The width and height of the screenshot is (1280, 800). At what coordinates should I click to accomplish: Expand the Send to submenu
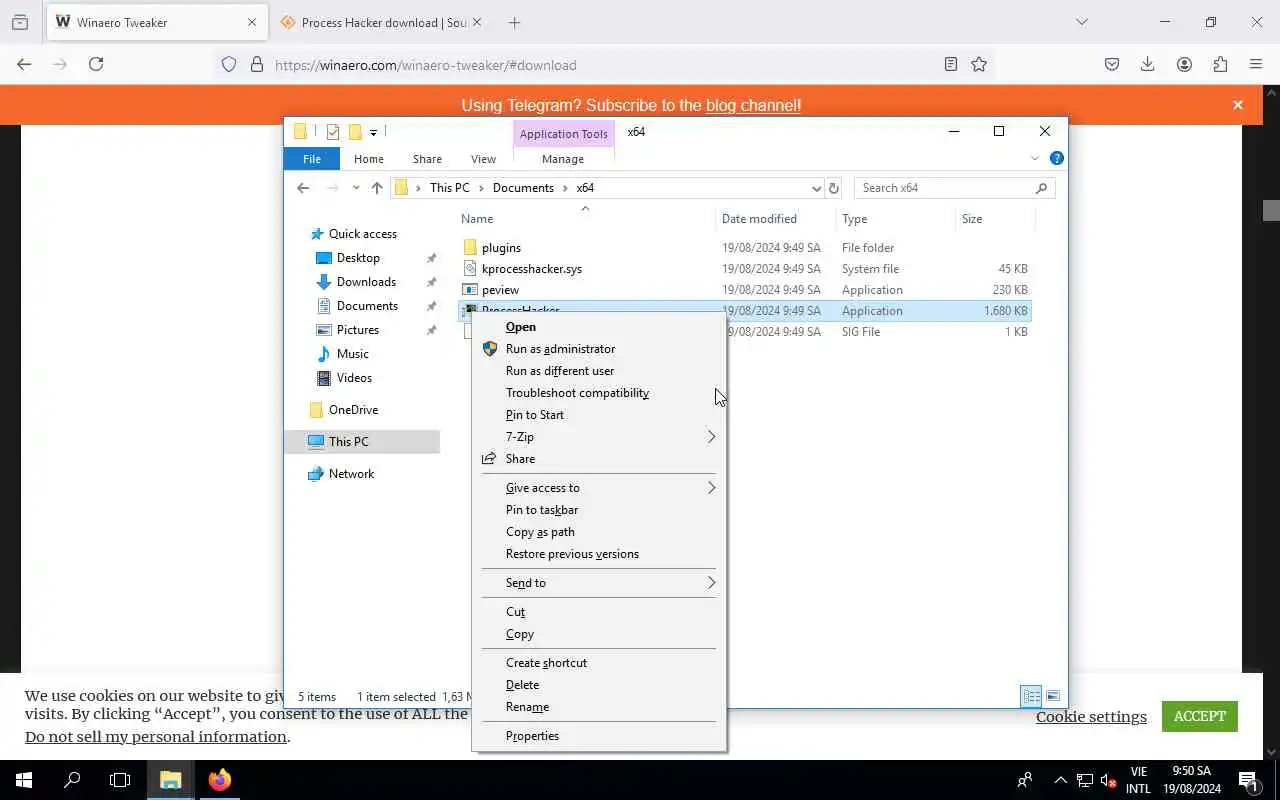click(598, 583)
